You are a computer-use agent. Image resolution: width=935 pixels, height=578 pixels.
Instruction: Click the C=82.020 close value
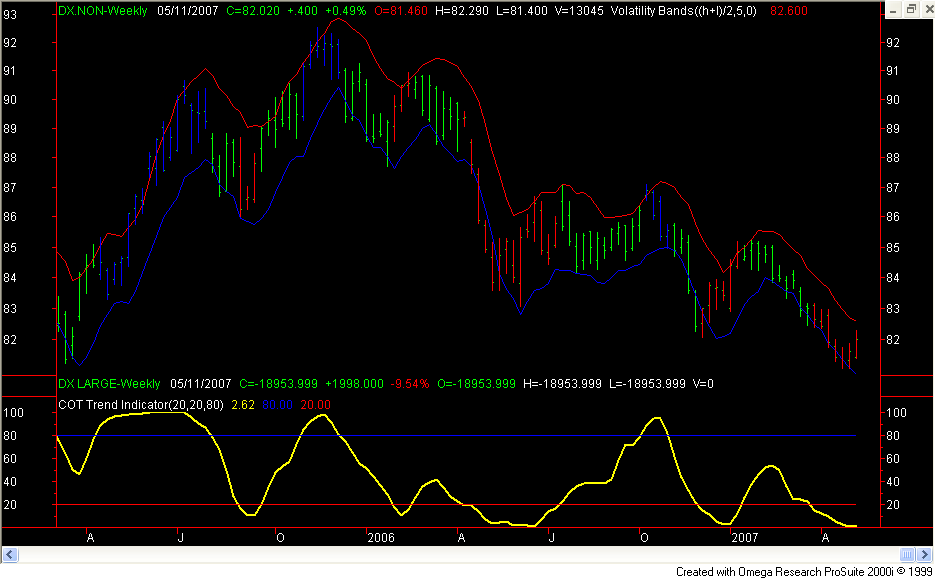pos(253,11)
